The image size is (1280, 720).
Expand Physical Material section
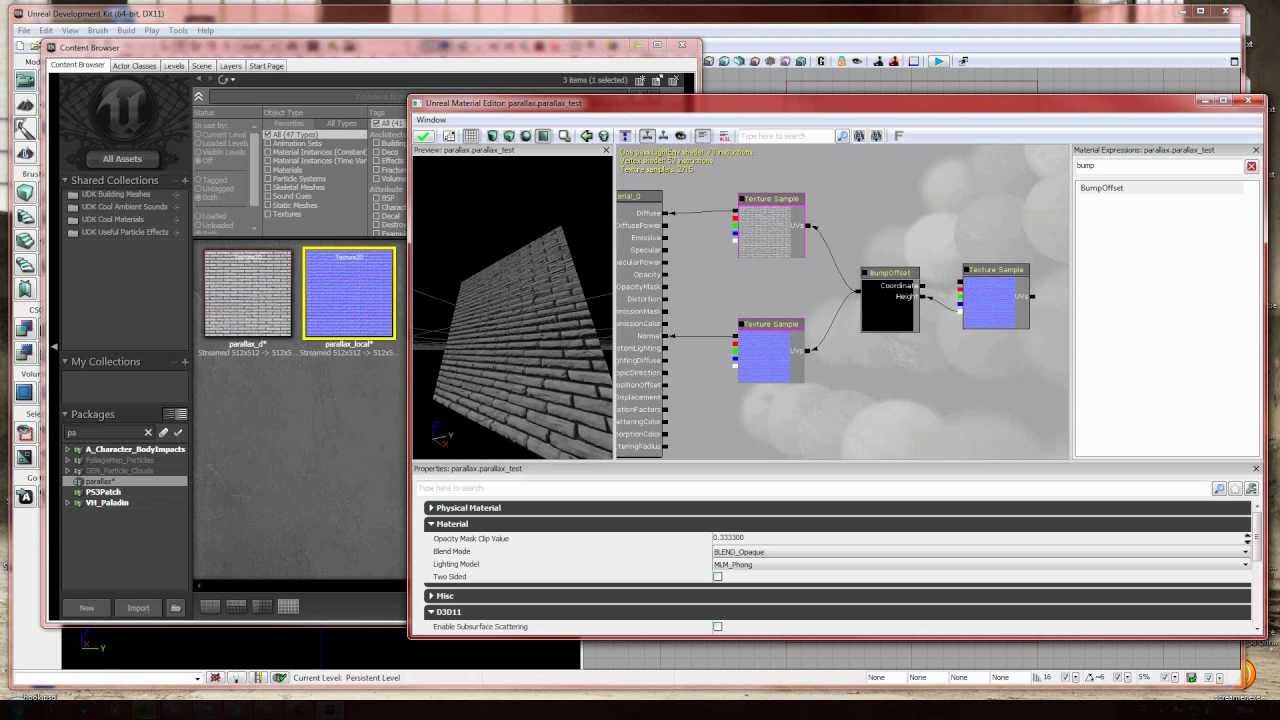431,508
